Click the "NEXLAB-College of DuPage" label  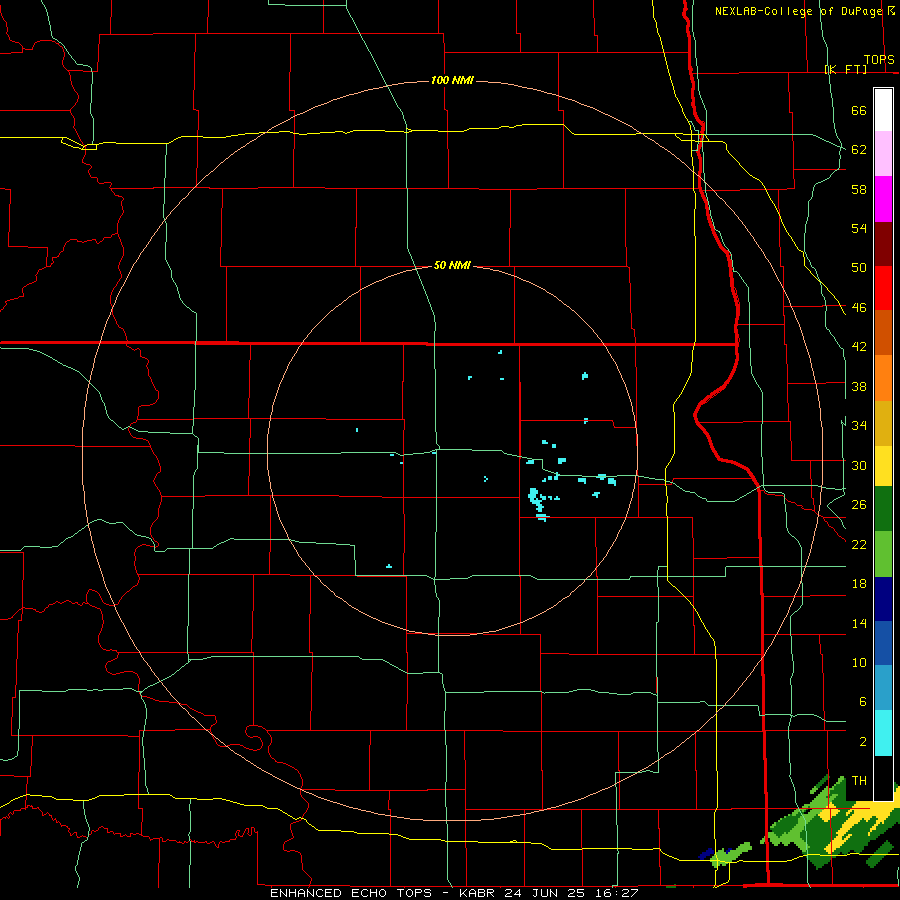pos(800,11)
